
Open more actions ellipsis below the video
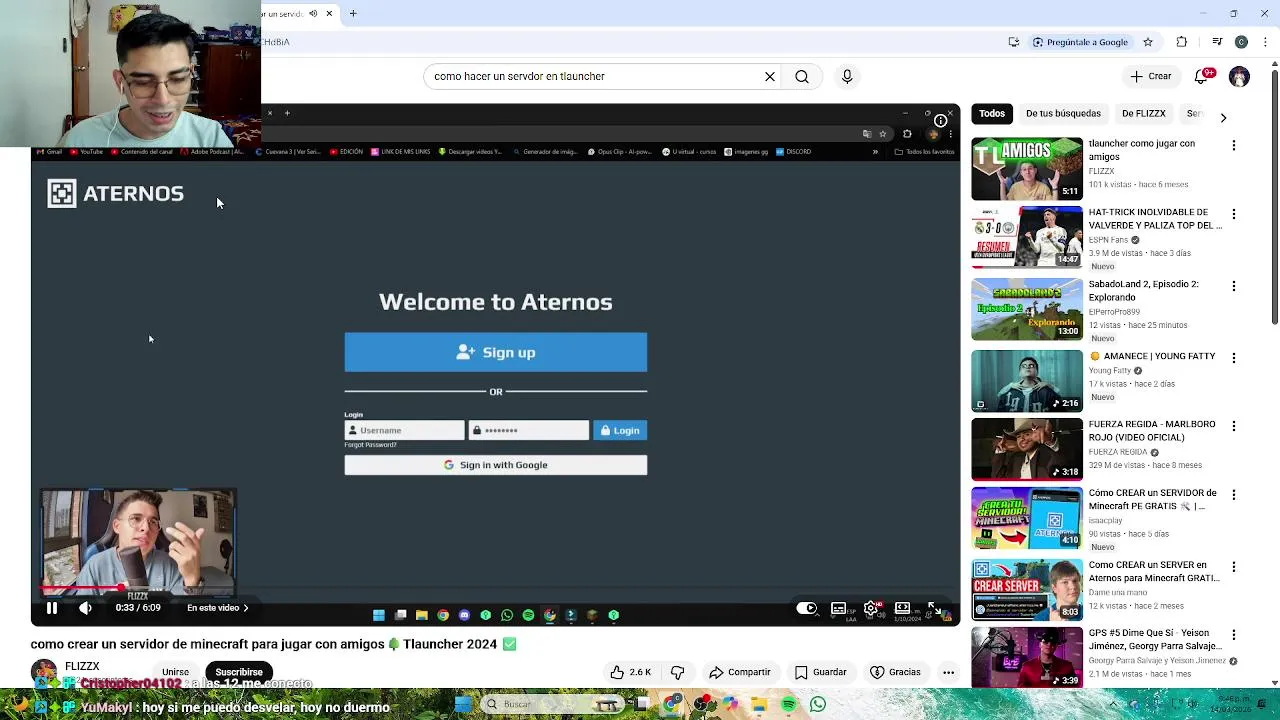[x=948, y=672]
